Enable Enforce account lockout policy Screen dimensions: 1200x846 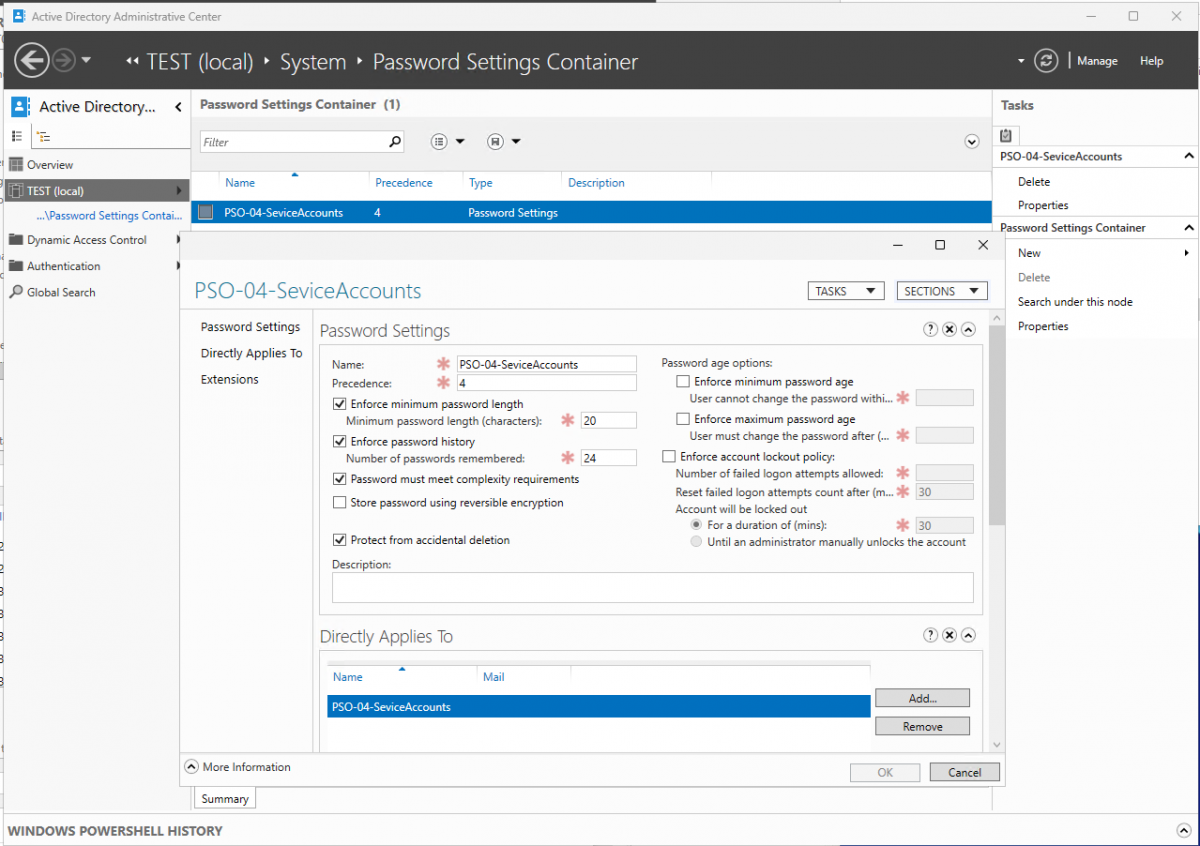669,457
